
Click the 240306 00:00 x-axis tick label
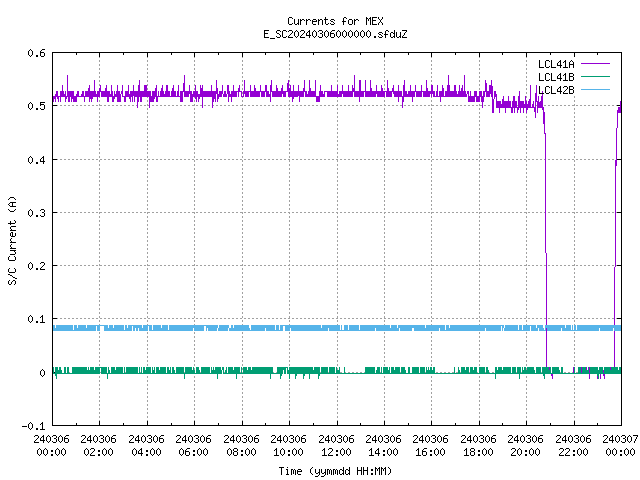(x=51, y=446)
